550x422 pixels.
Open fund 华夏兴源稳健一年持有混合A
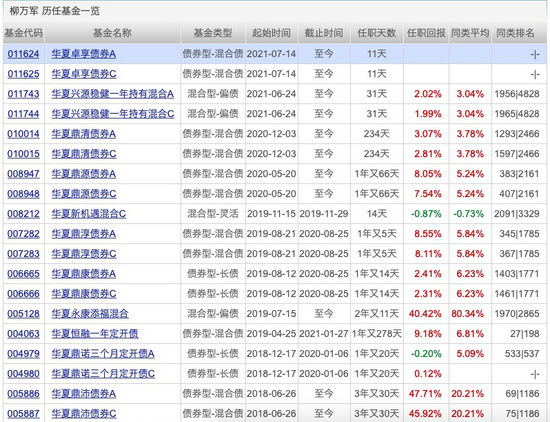tap(113, 94)
